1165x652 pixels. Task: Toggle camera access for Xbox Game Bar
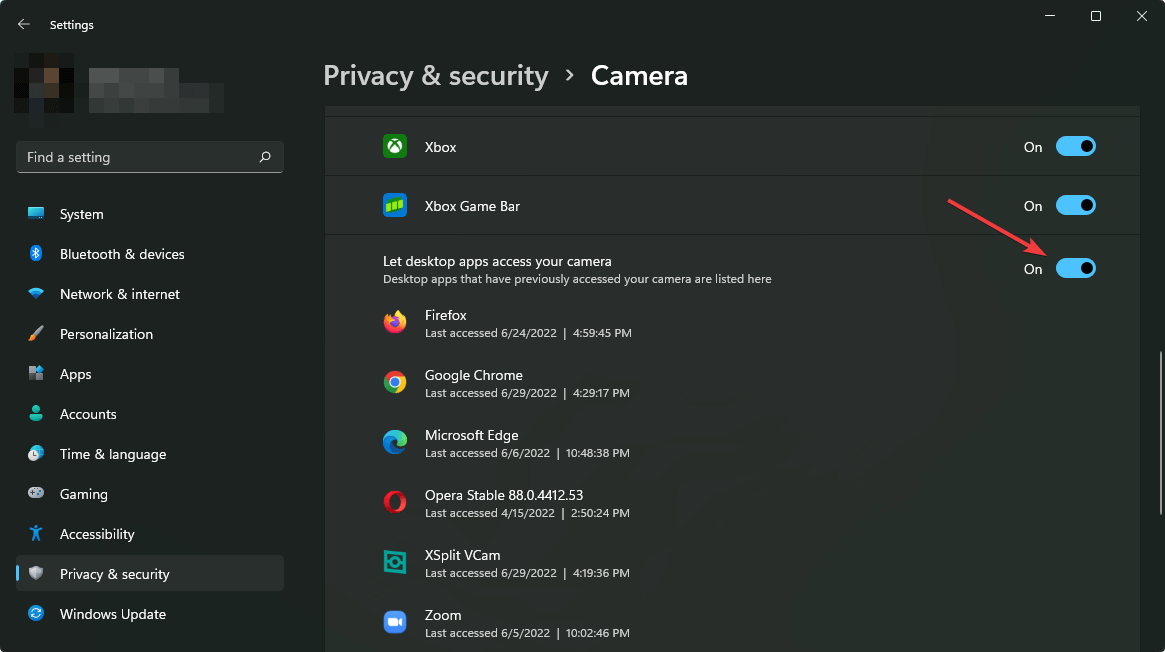tap(1076, 205)
